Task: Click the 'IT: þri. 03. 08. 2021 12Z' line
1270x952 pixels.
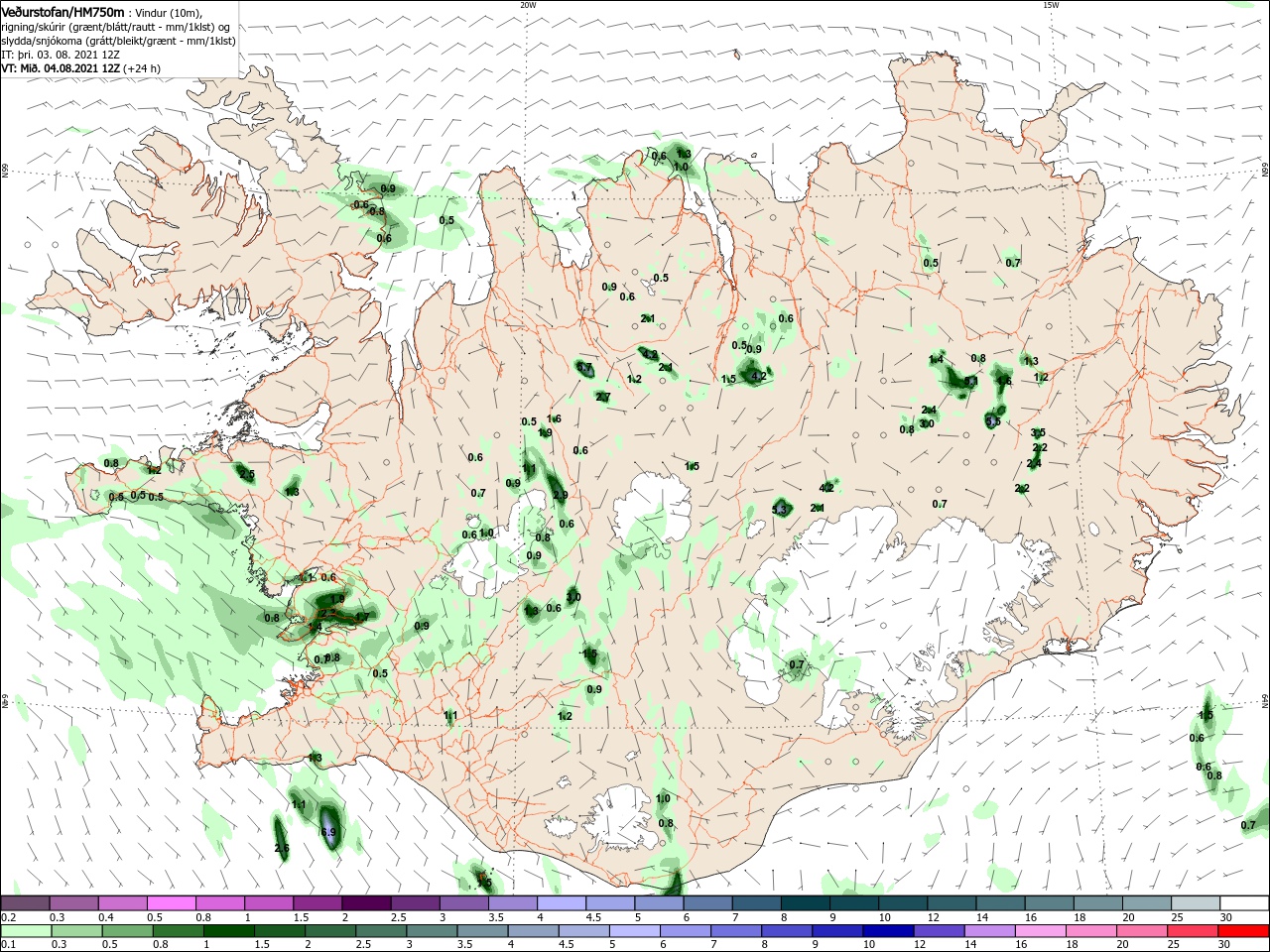Action: (61, 55)
